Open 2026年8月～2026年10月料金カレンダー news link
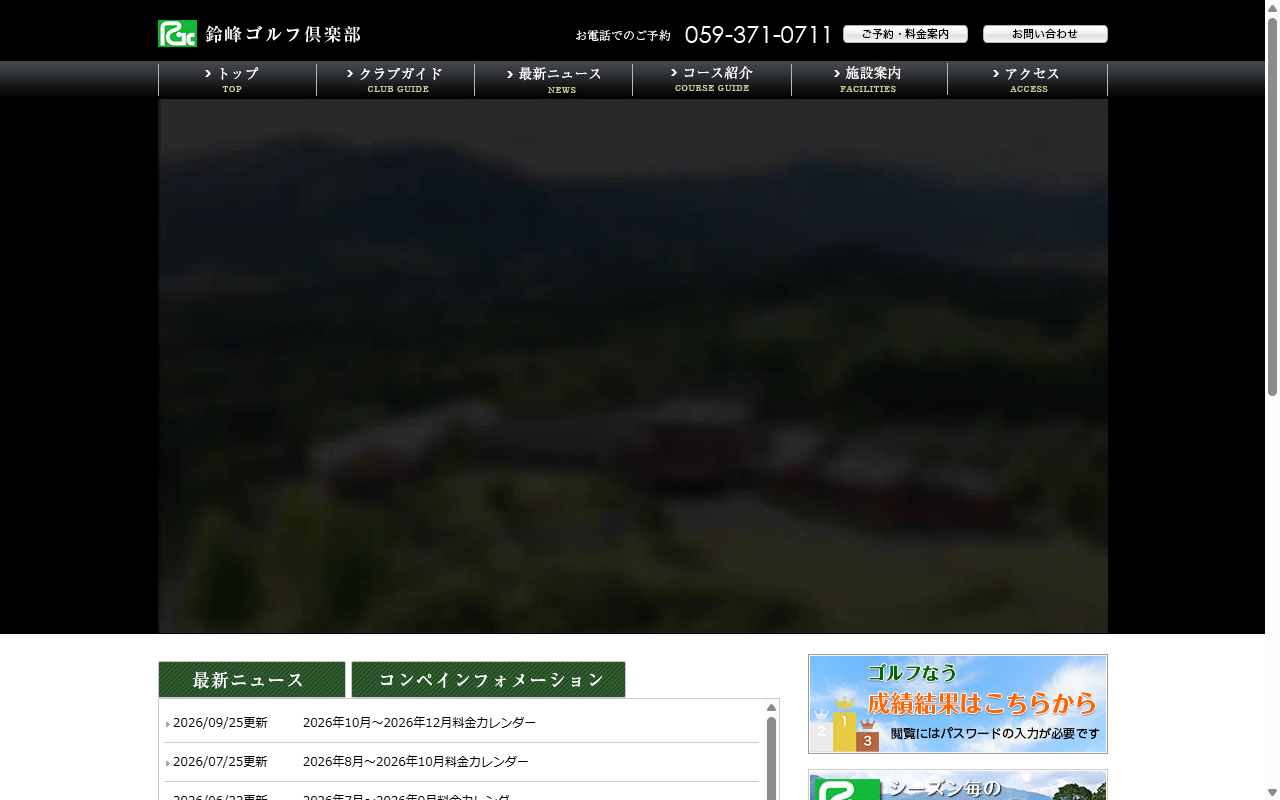The width and height of the screenshot is (1280, 800). (416, 762)
